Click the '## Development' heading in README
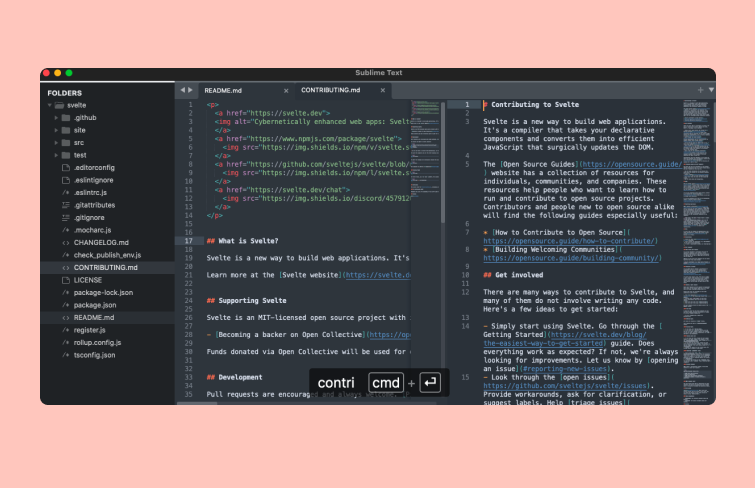This screenshot has height=488, width=755. point(234,377)
